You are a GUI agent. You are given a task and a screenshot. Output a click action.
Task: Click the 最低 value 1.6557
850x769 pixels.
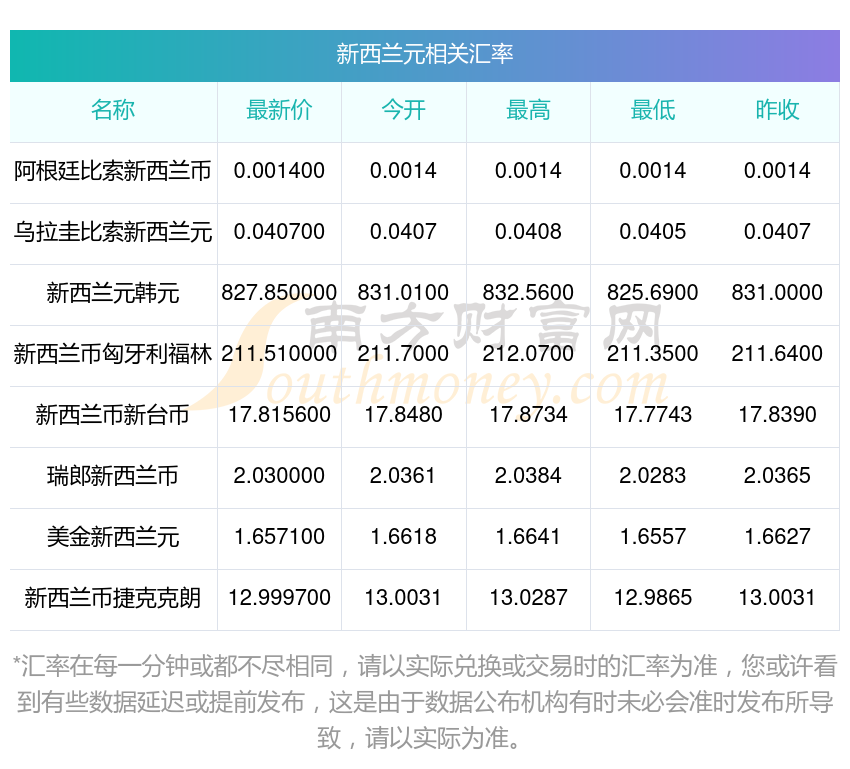click(653, 537)
